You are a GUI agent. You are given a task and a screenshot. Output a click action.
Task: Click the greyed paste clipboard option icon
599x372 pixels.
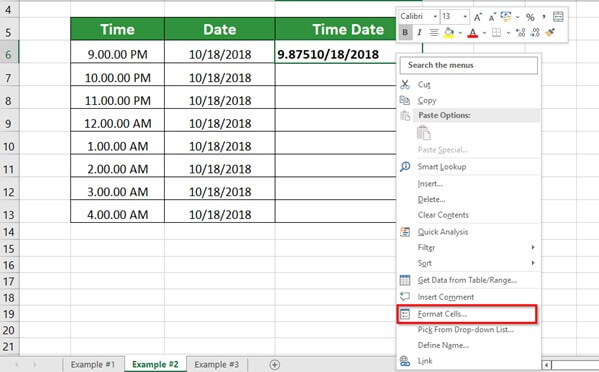click(424, 133)
